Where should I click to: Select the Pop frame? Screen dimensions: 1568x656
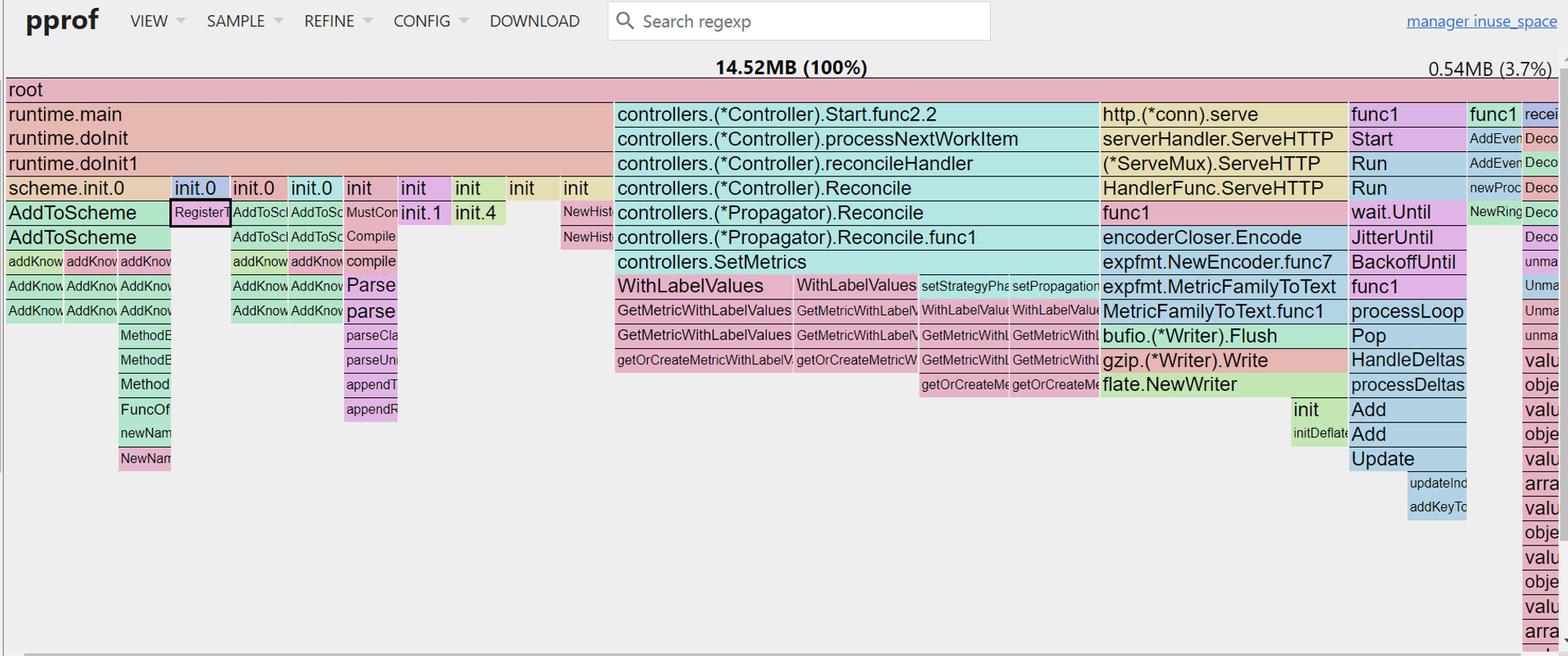1408,335
